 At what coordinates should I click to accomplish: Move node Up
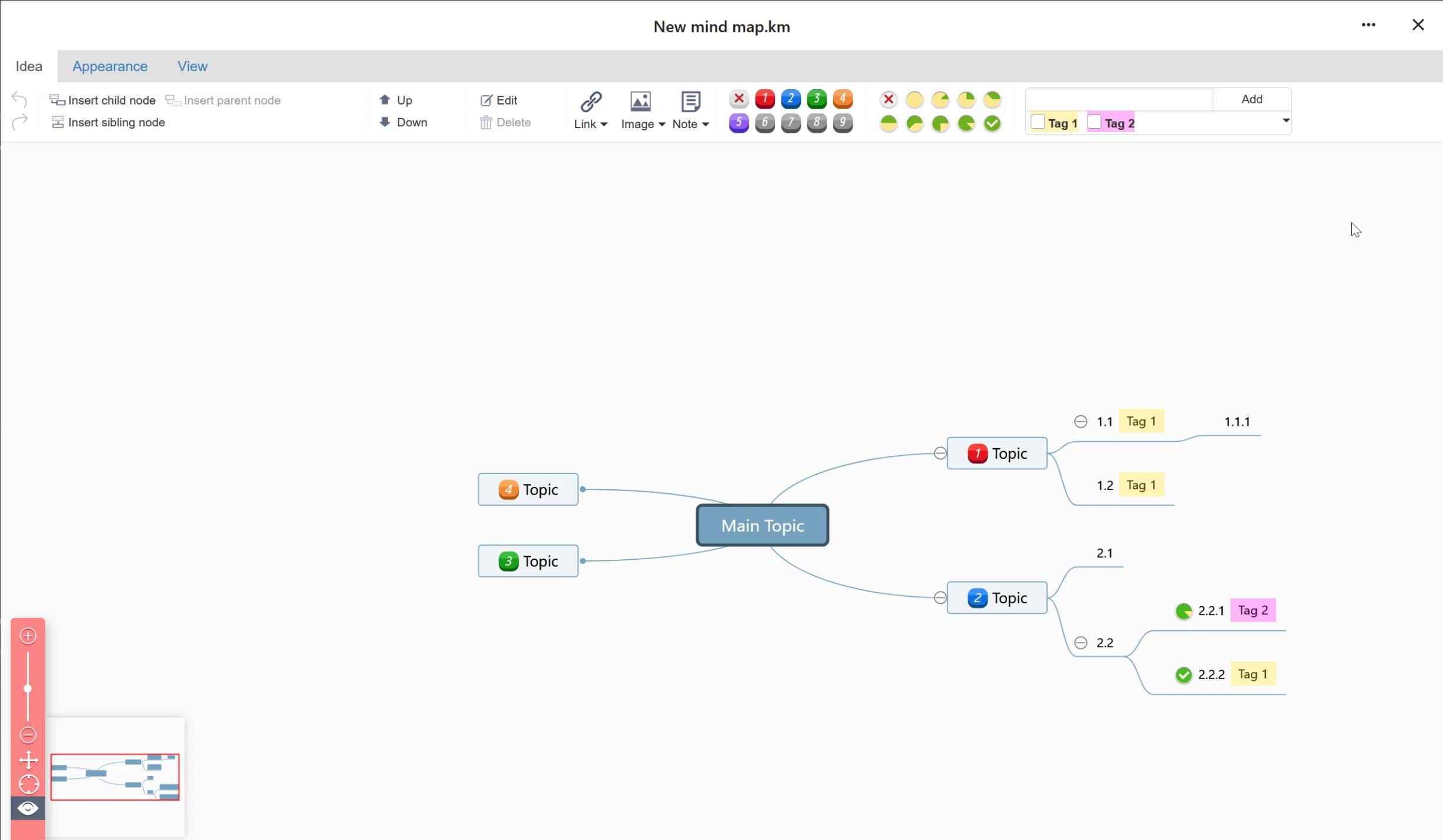point(396,100)
